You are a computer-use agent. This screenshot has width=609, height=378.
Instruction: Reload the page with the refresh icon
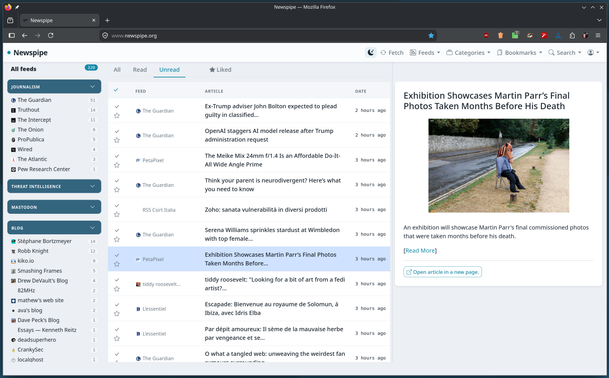click(50, 35)
